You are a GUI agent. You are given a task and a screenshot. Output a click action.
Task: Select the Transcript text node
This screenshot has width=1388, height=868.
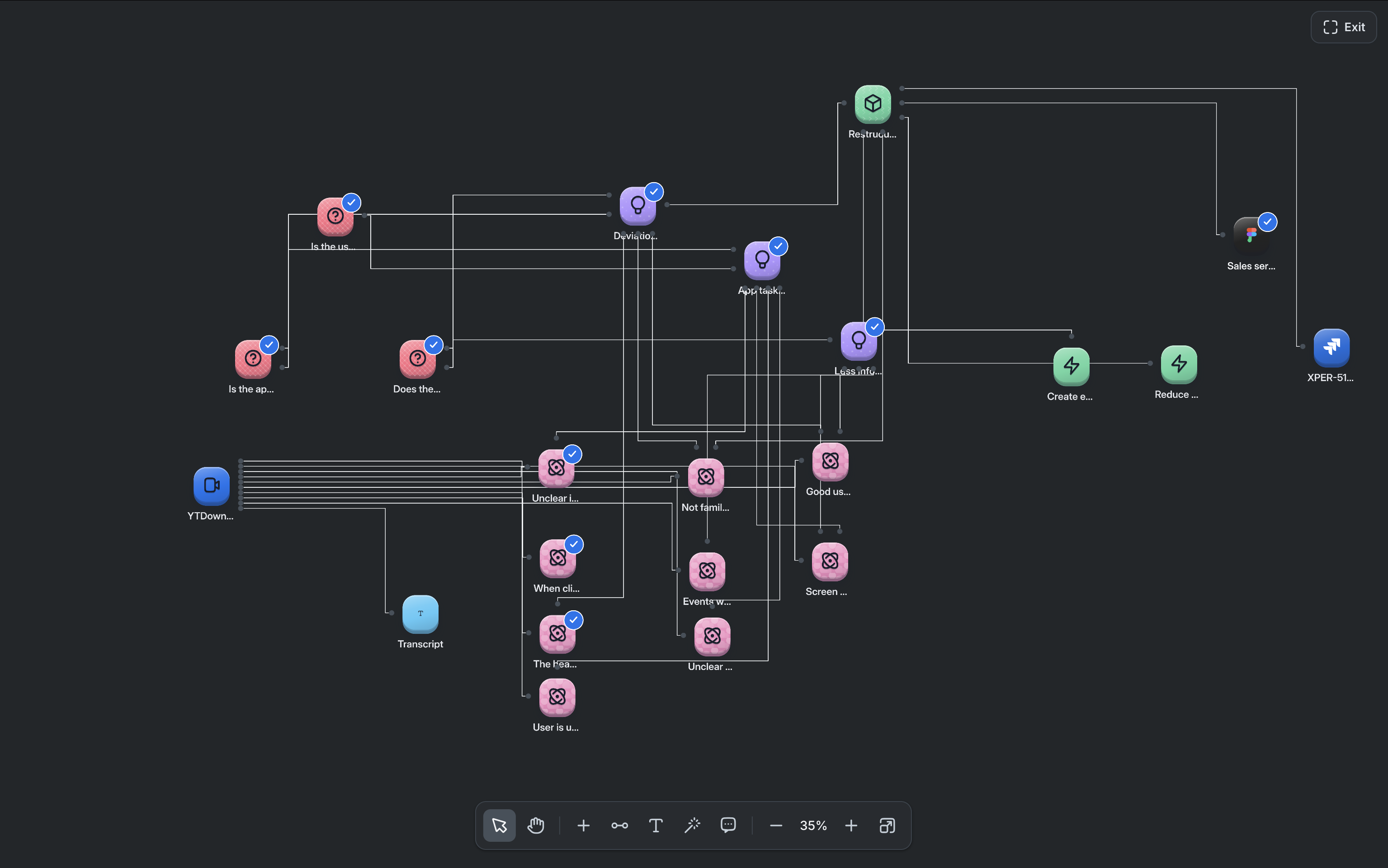[420, 613]
